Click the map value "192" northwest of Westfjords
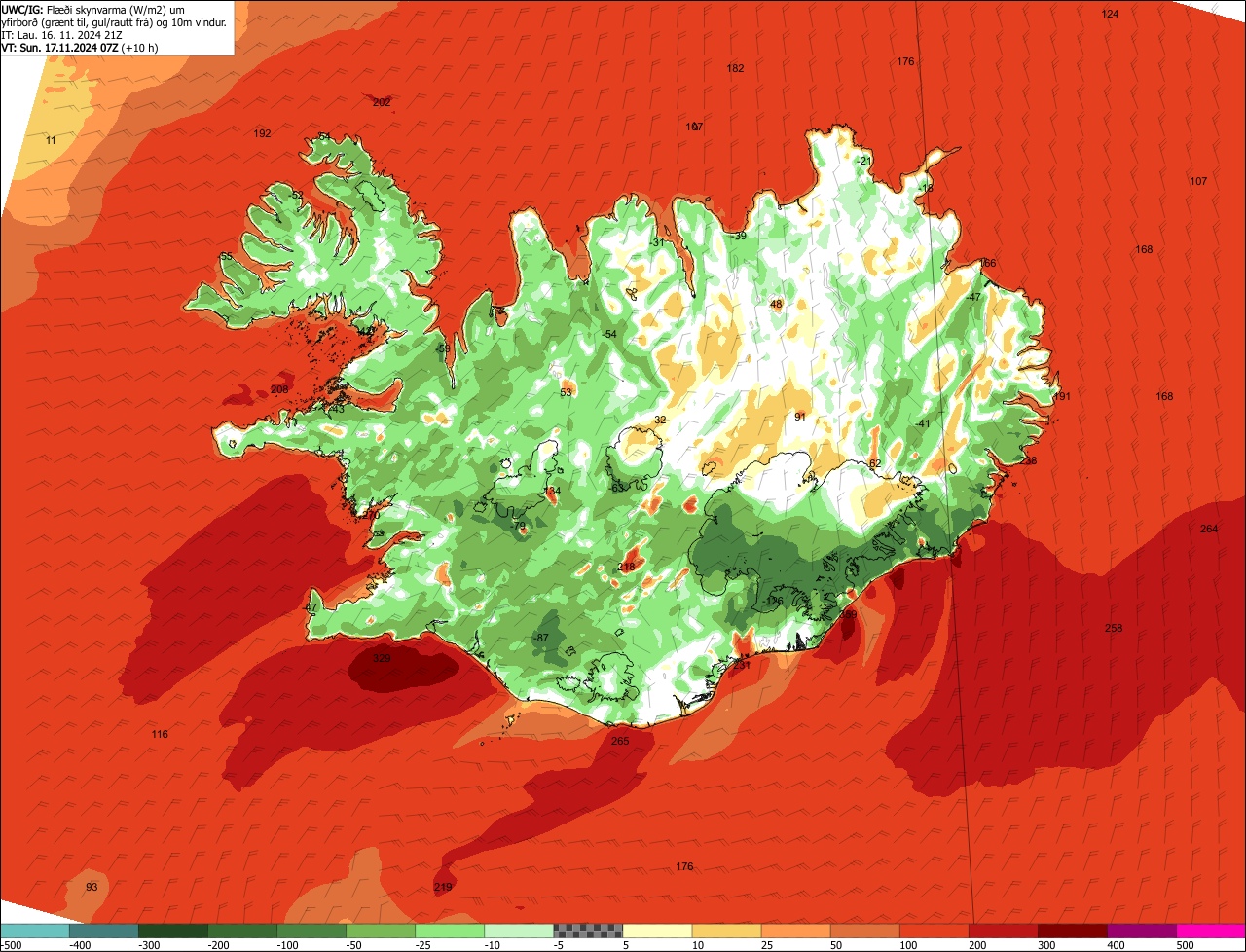Viewport: 1246px width, 952px height. 262,133
